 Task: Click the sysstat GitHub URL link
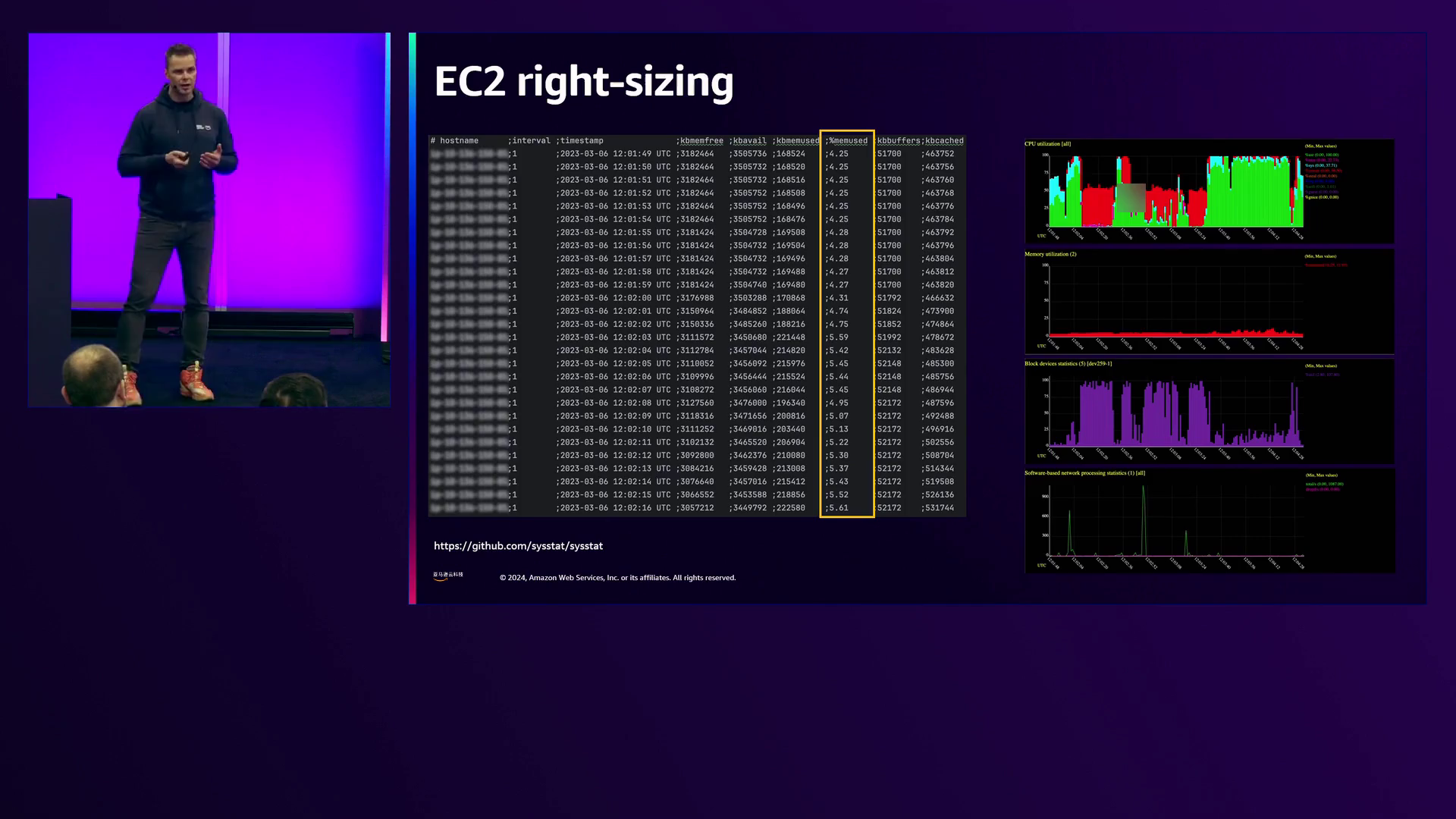518,546
